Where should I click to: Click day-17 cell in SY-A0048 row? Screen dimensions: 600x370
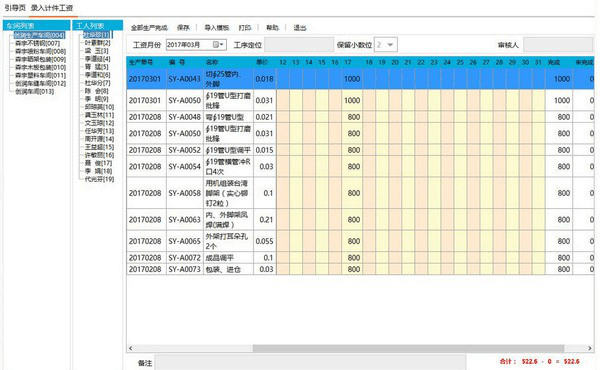pos(352,117)
